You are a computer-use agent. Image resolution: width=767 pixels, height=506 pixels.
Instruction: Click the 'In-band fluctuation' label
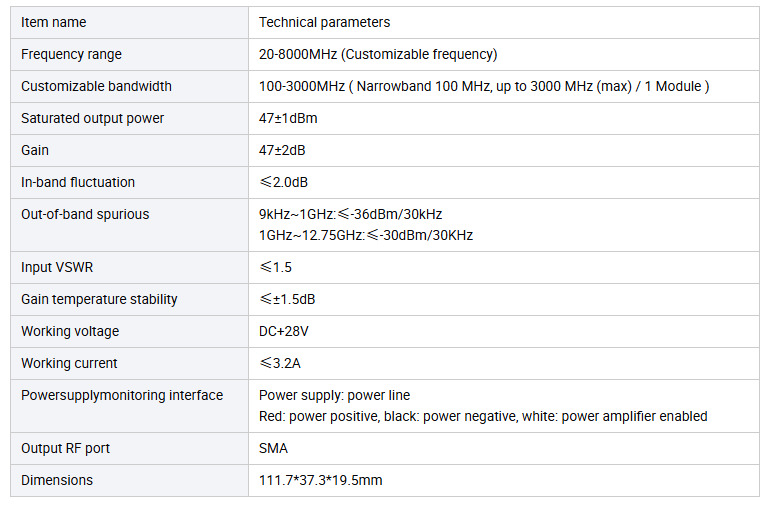[x=78, y=182]
